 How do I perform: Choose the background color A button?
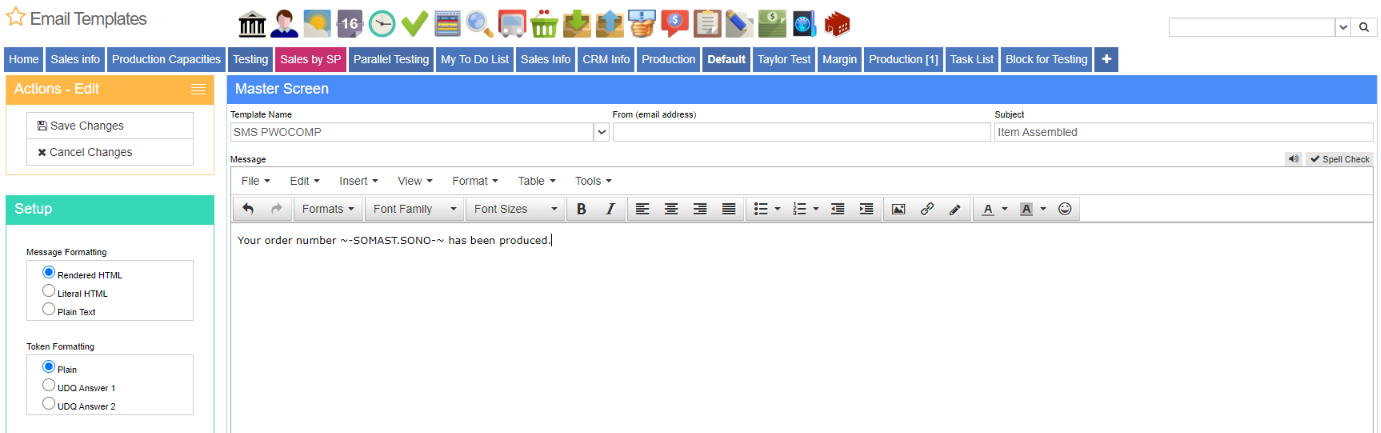tap(1026, 209)
